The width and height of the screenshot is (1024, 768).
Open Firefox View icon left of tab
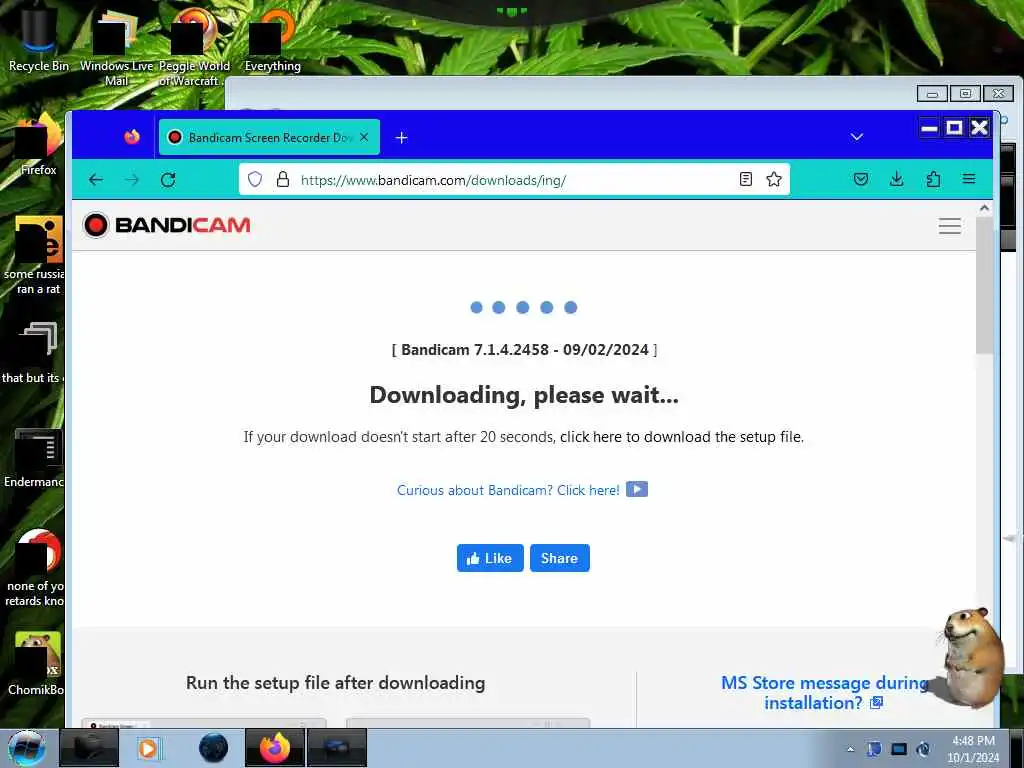(132, 137)
